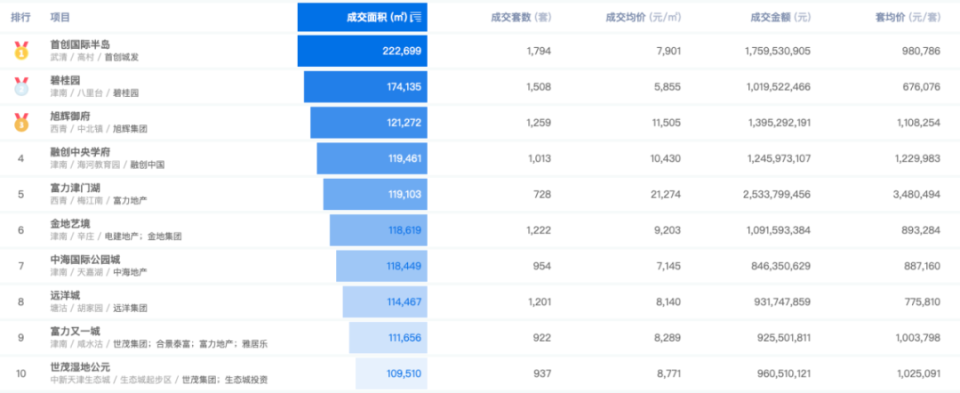This screenshot has width=960, height=393.
Task: Open project 首创国际半岛
Action: (80, 45)
